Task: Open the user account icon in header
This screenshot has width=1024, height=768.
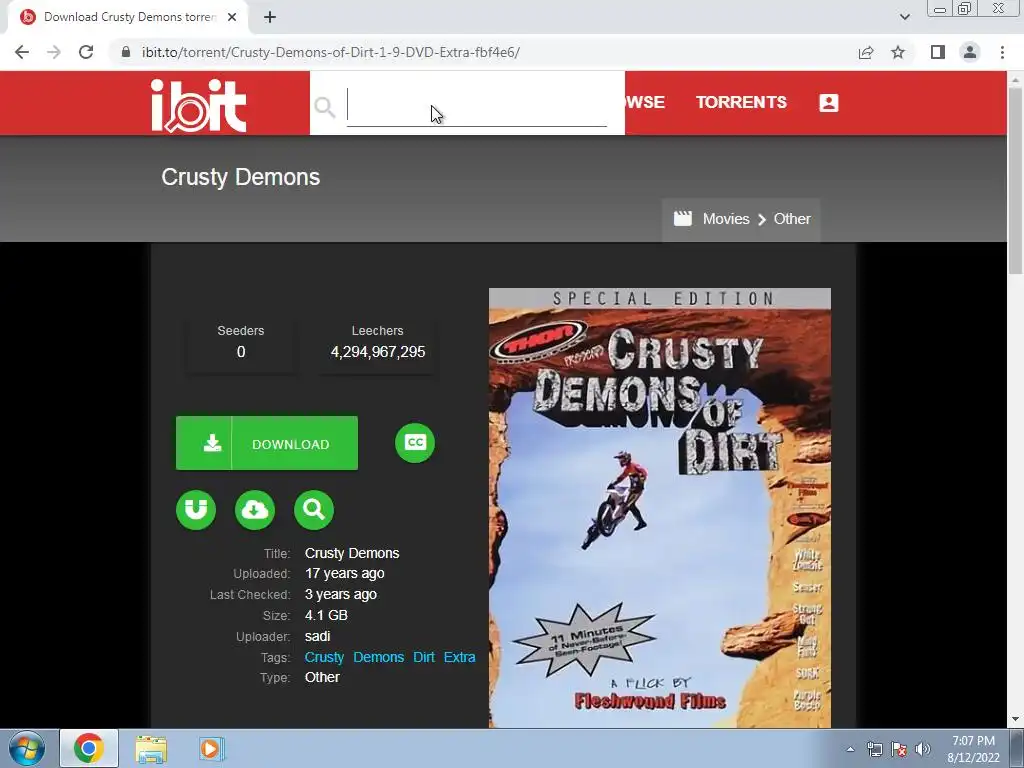Action: point(829,103)
